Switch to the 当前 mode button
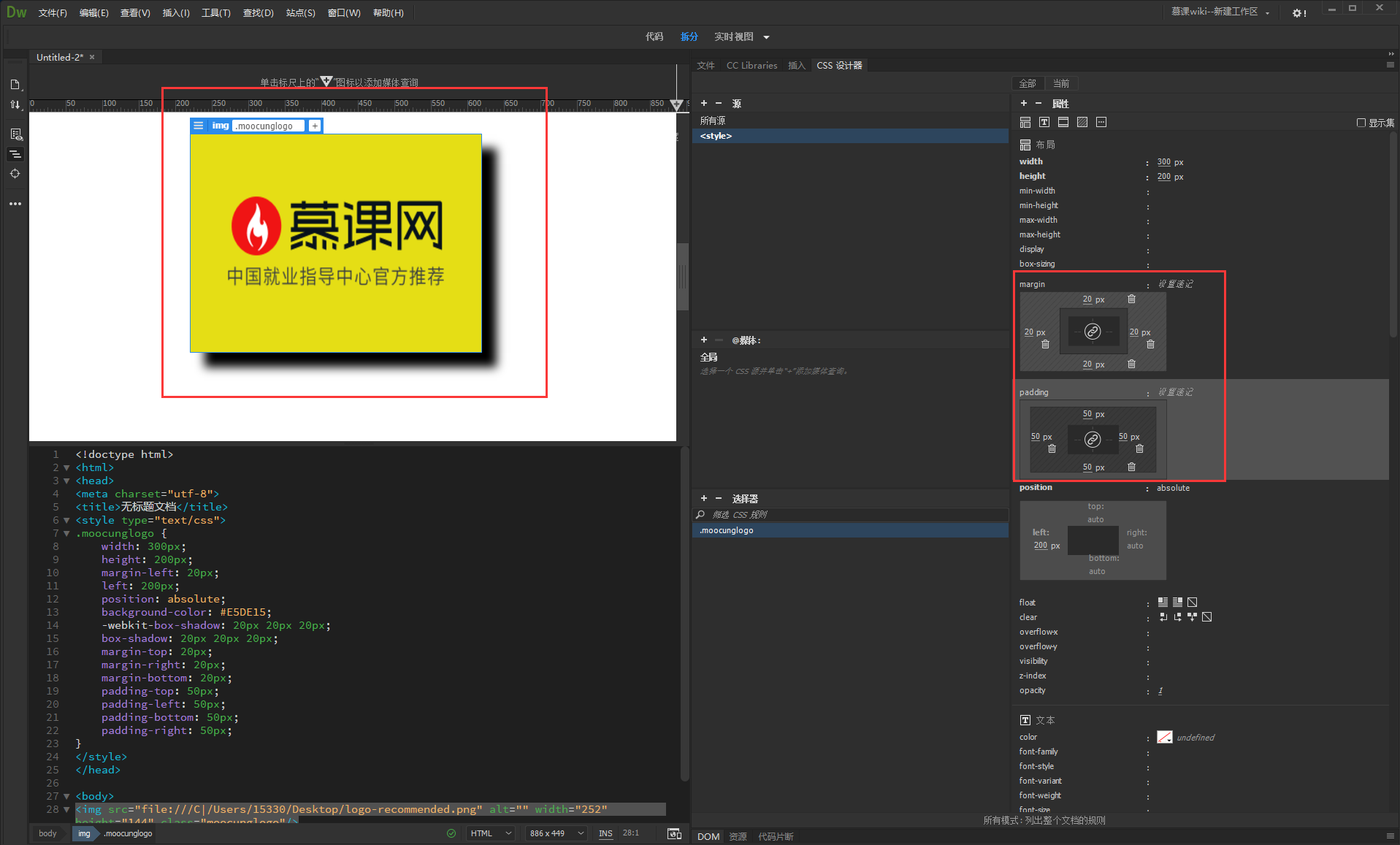 click(1061, 83)
